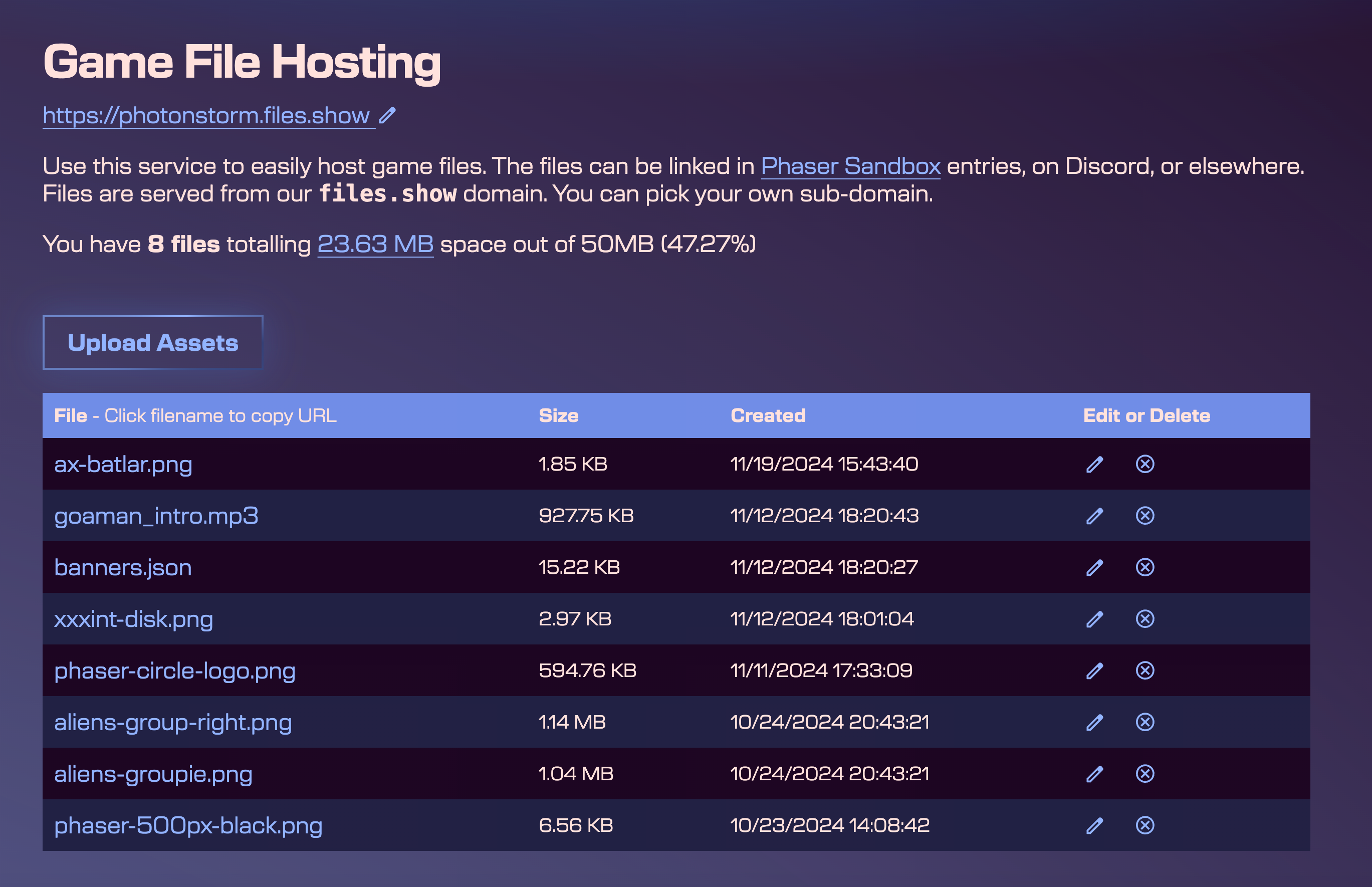Delete the aliens-groupie.png file
Image resolution: width=1372 pixels, height=887 pixels.
1145,774
